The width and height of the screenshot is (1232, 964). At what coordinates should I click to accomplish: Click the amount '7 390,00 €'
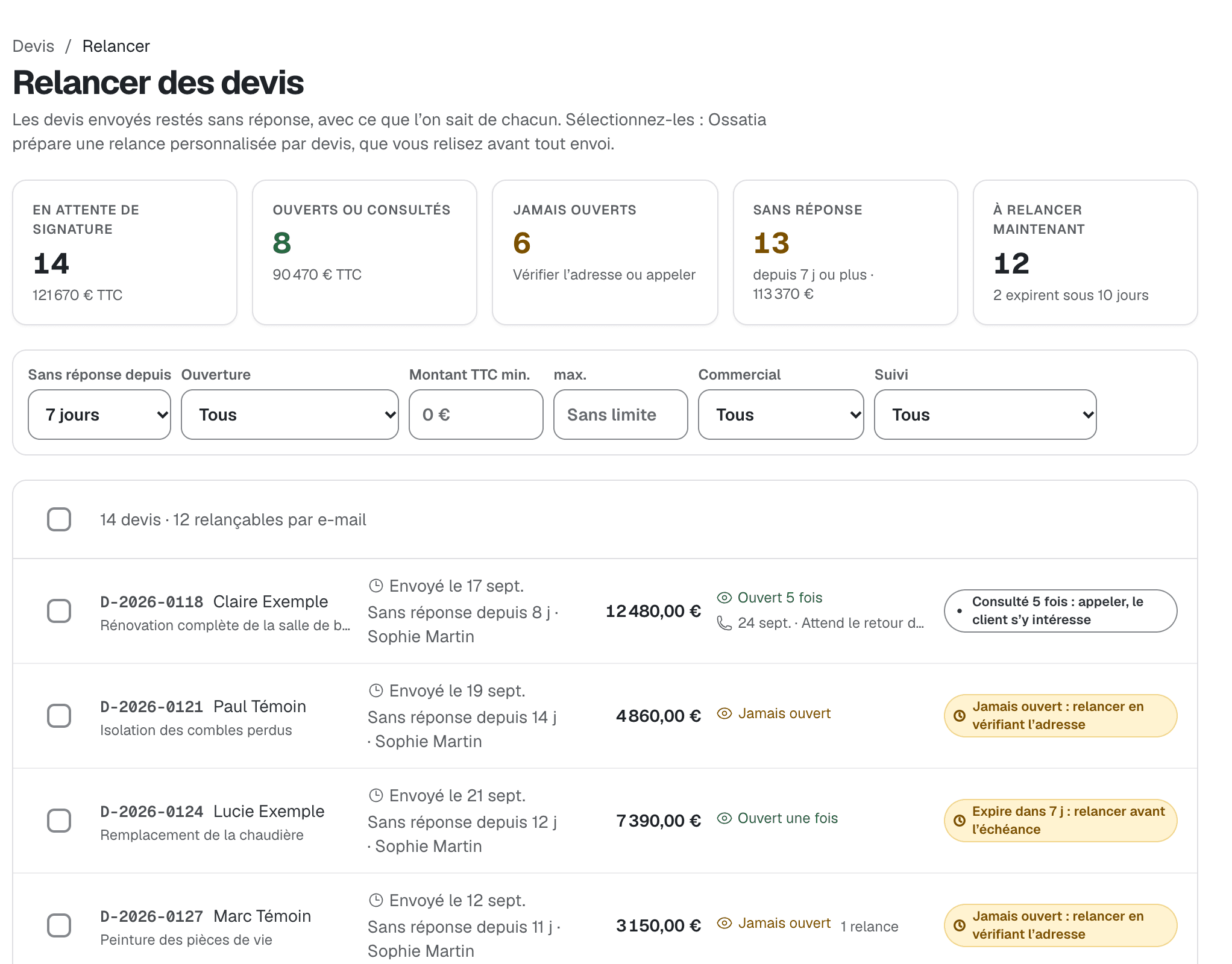click(659, 821)
